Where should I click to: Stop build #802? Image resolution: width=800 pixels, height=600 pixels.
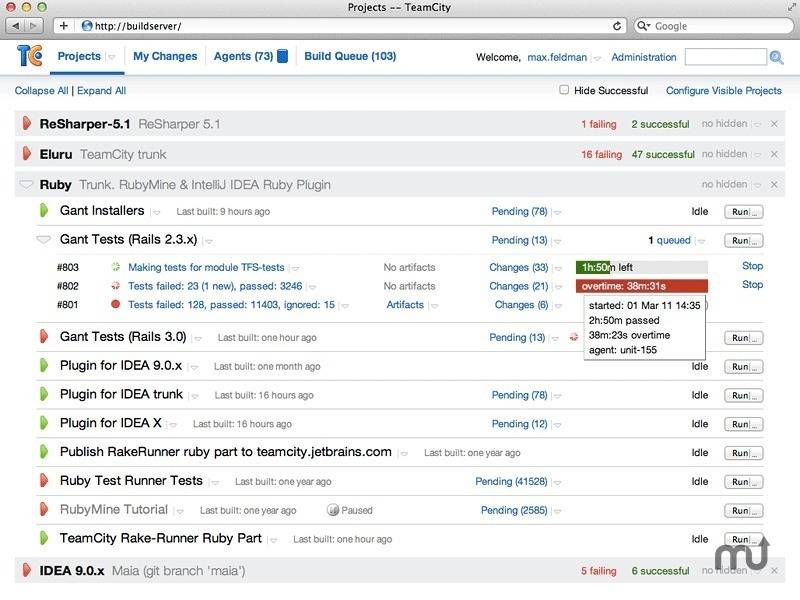(753, 284)
